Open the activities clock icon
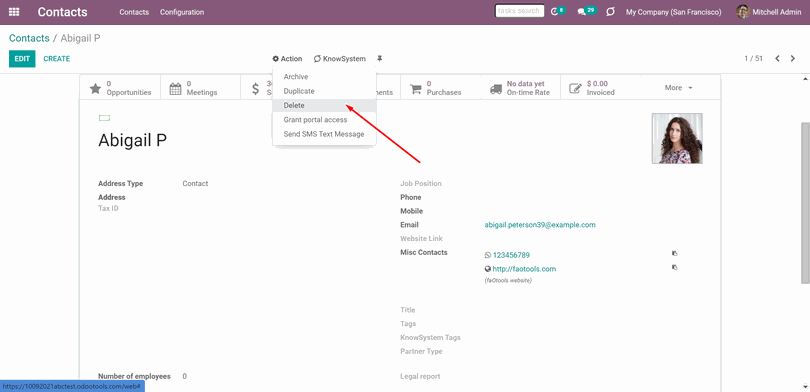 [555, 11]
